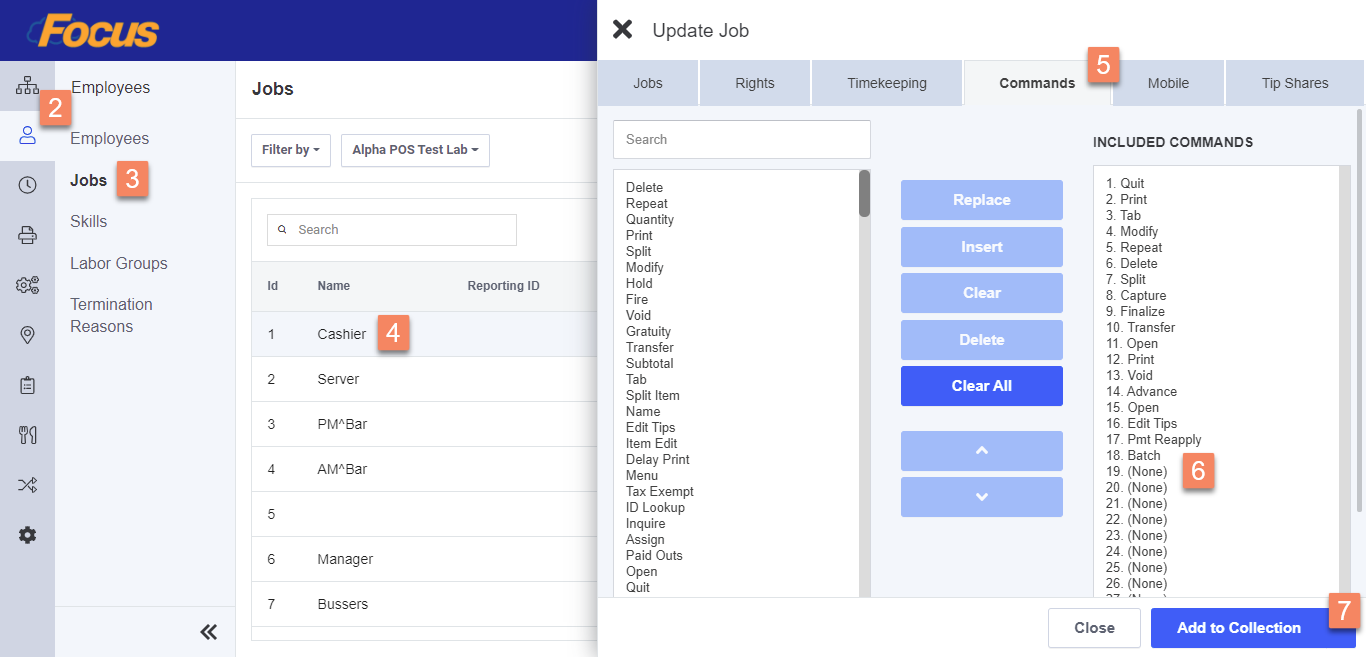
Task: Switch to the Rights tab
Action: click(755, 83)
